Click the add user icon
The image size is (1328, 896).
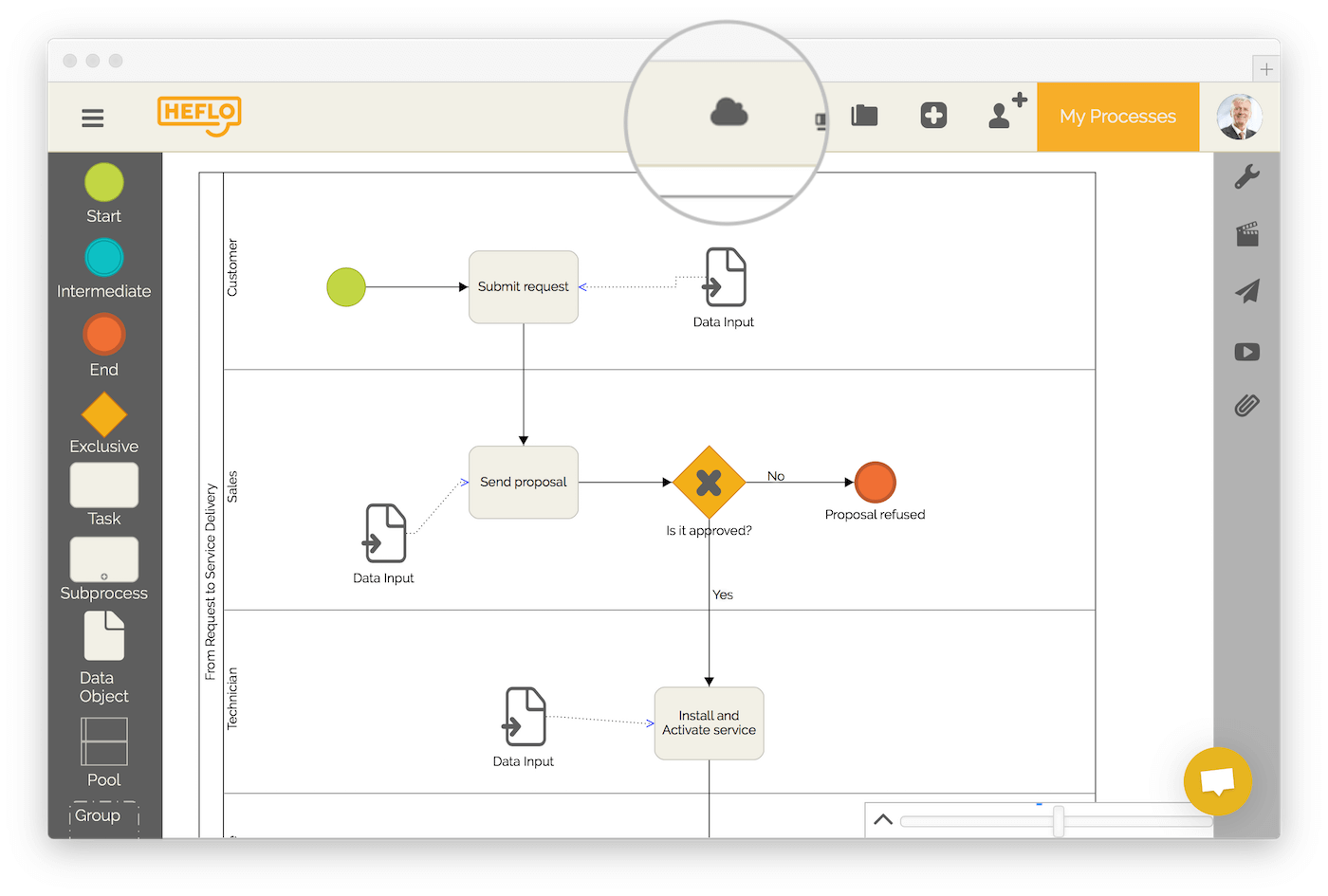coord(1007,111)
